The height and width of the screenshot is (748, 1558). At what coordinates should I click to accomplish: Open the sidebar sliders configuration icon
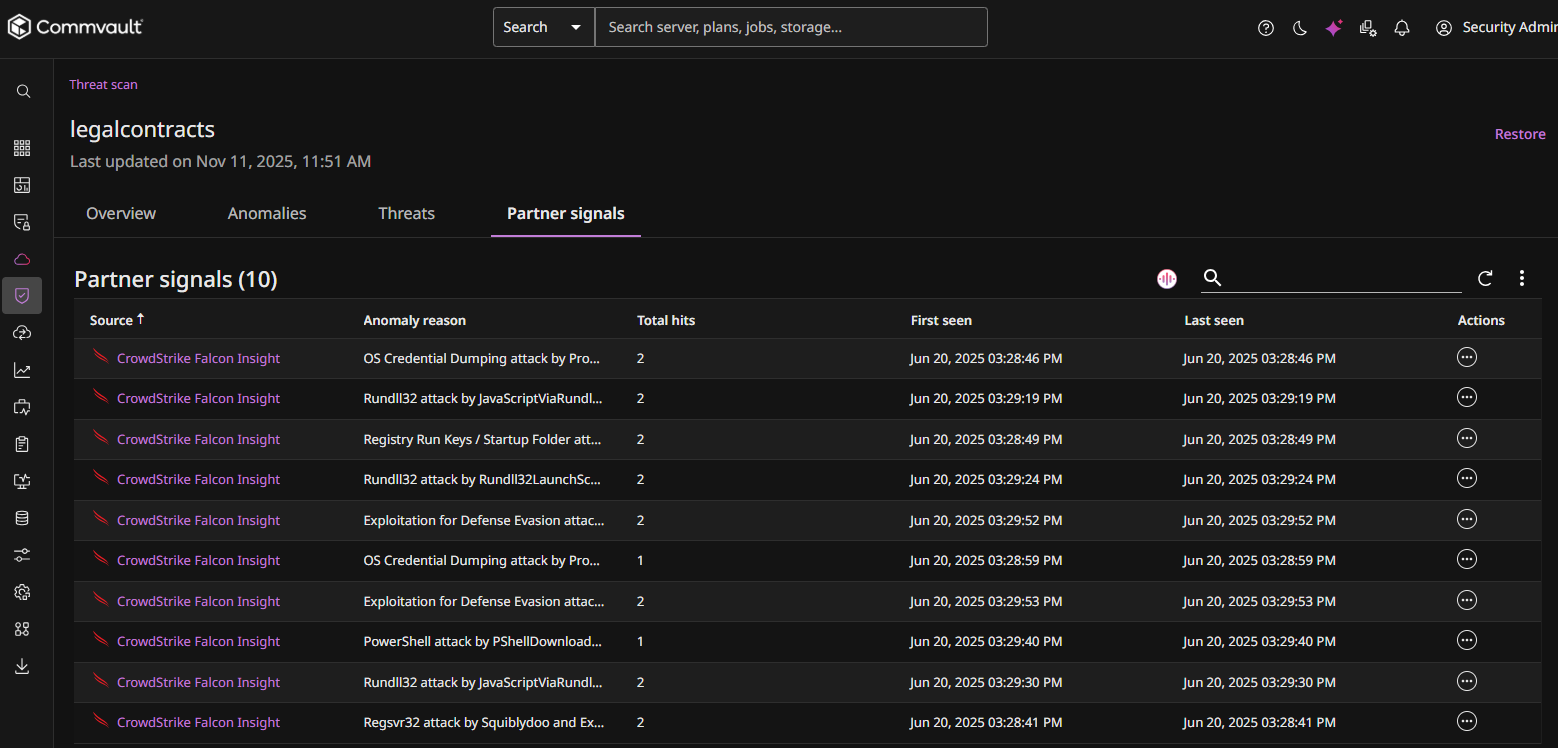tap(22, 555)
